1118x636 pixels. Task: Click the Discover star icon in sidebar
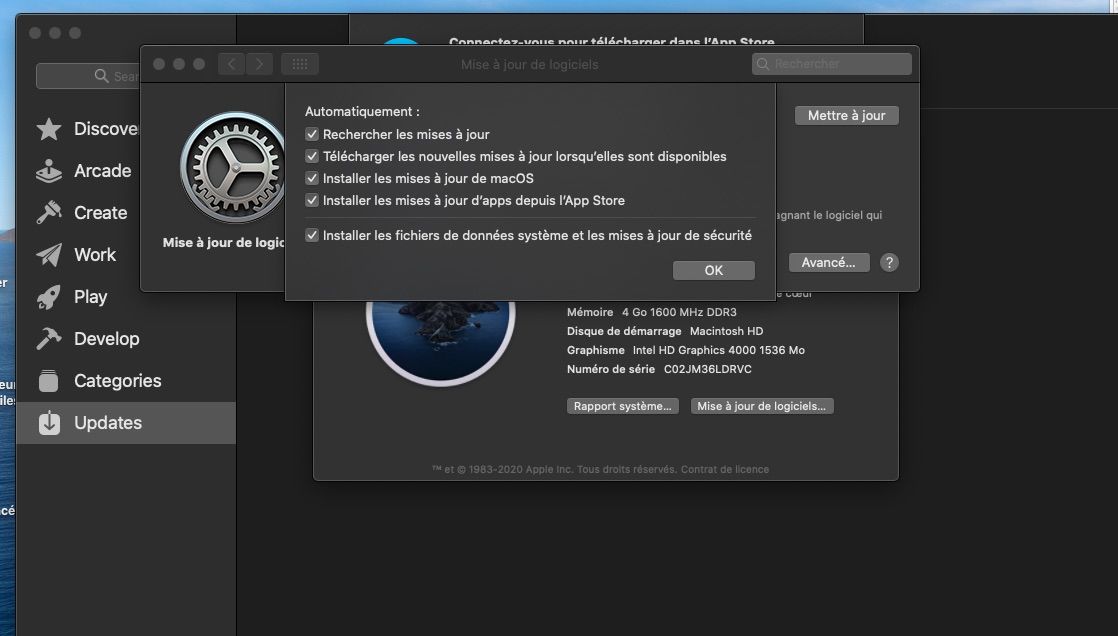48,129
